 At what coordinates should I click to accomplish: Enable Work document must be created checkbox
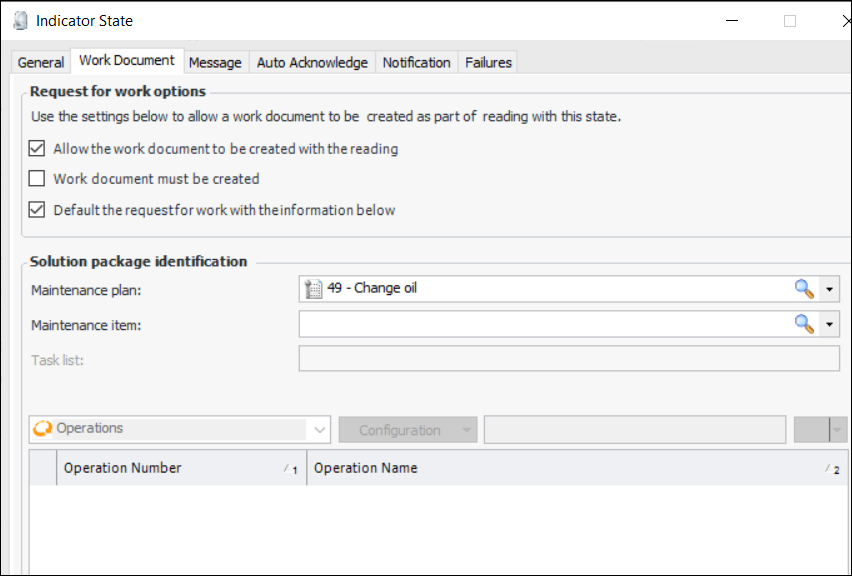37,179
